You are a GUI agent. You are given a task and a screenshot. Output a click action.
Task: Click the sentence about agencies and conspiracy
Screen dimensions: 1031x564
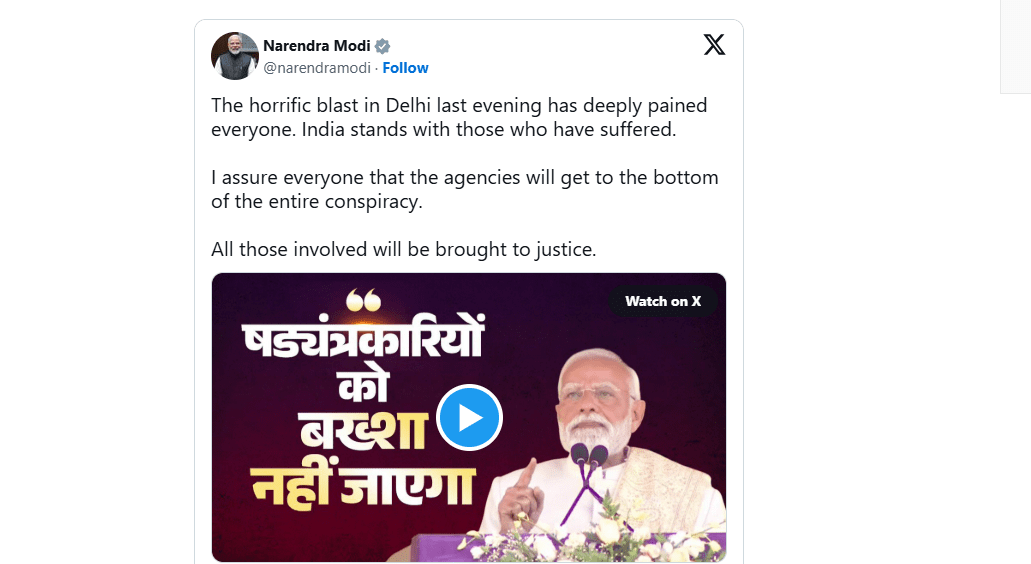(x=464, y=189)
